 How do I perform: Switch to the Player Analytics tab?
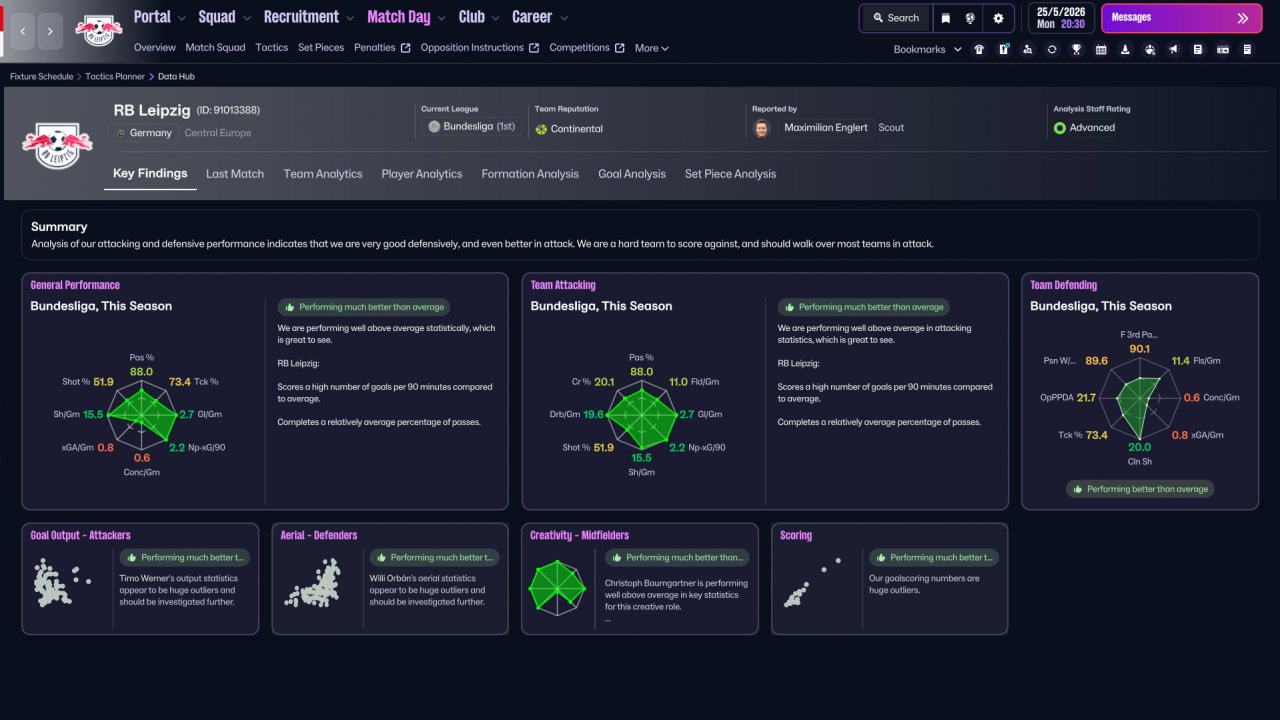coord(422,174)
